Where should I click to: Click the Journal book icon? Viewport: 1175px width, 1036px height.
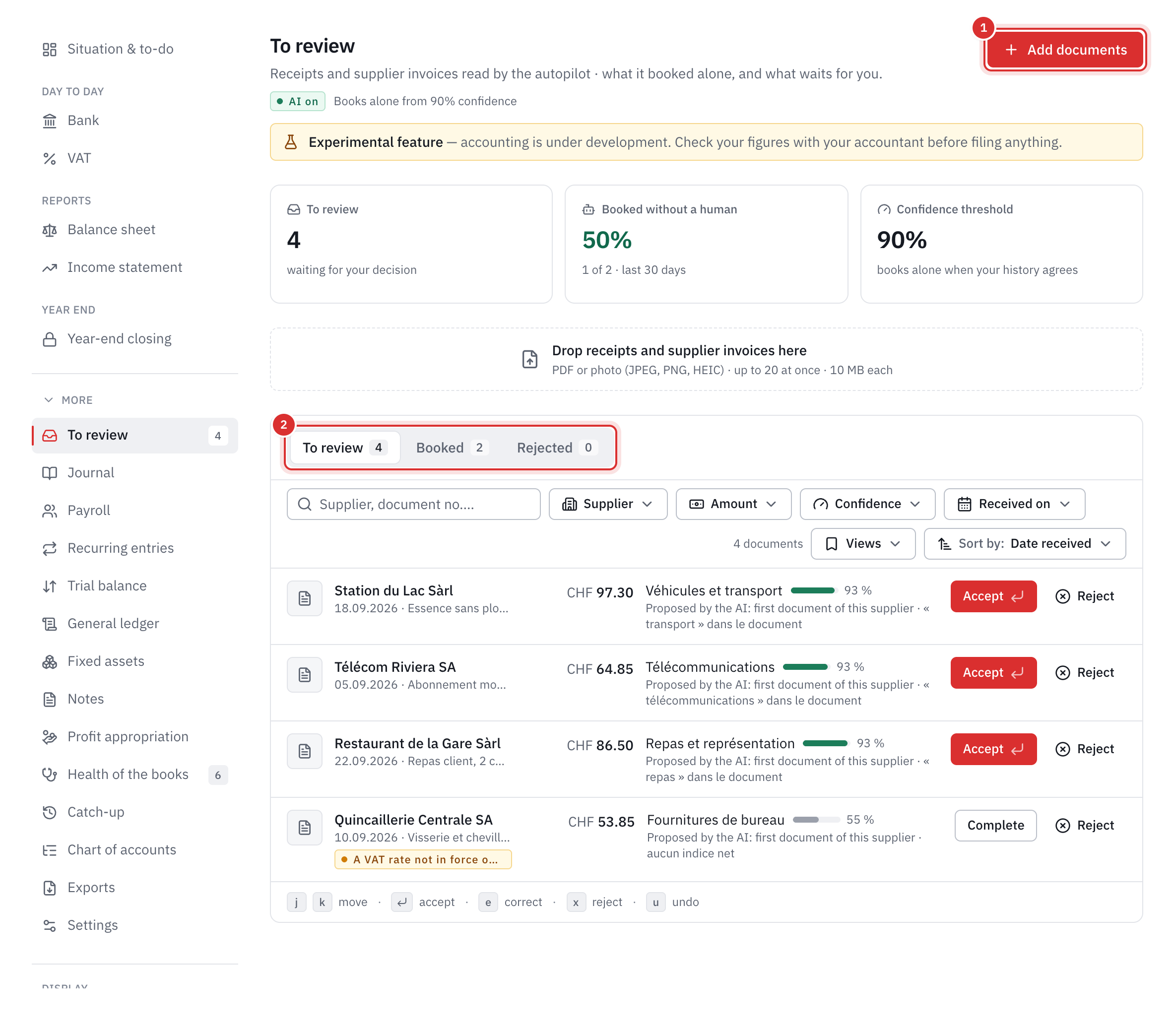(x=50, y=473)
